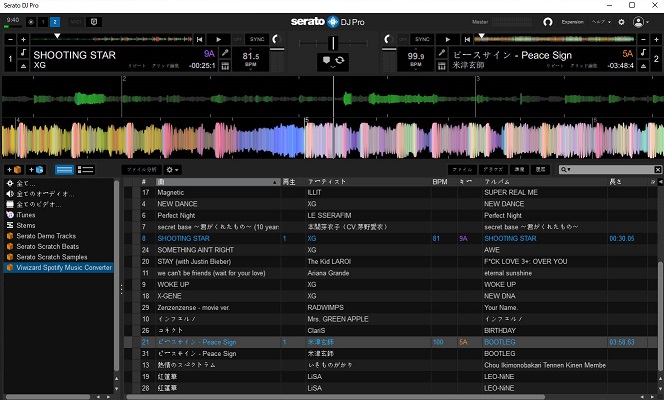Clear the search field with X

(658, 169)
